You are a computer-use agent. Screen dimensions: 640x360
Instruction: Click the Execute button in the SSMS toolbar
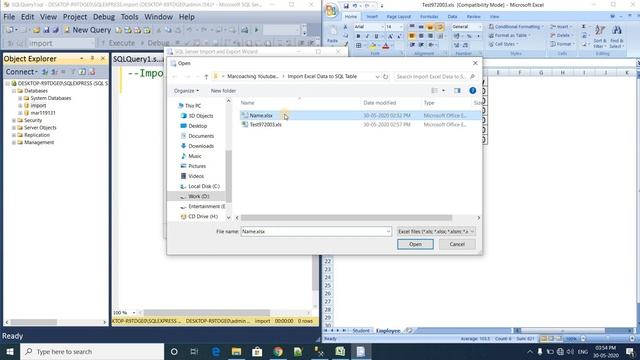[x=118, y=43]
